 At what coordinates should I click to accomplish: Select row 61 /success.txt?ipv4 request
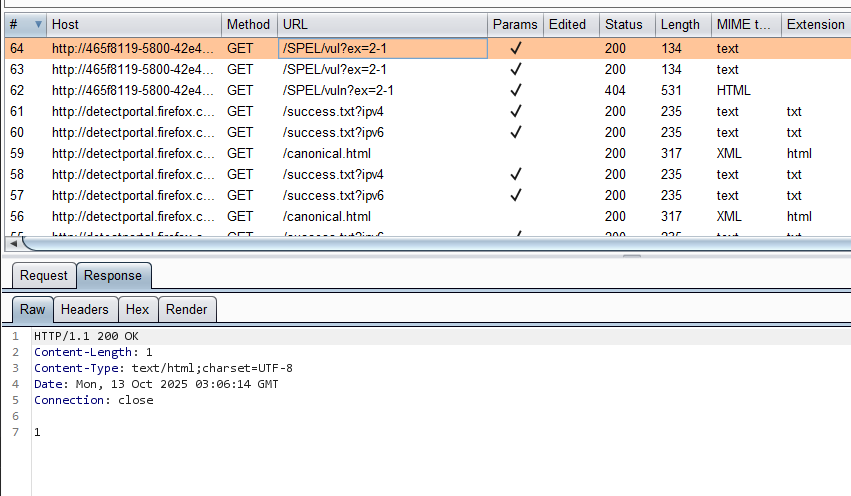[x=428, y=111]
